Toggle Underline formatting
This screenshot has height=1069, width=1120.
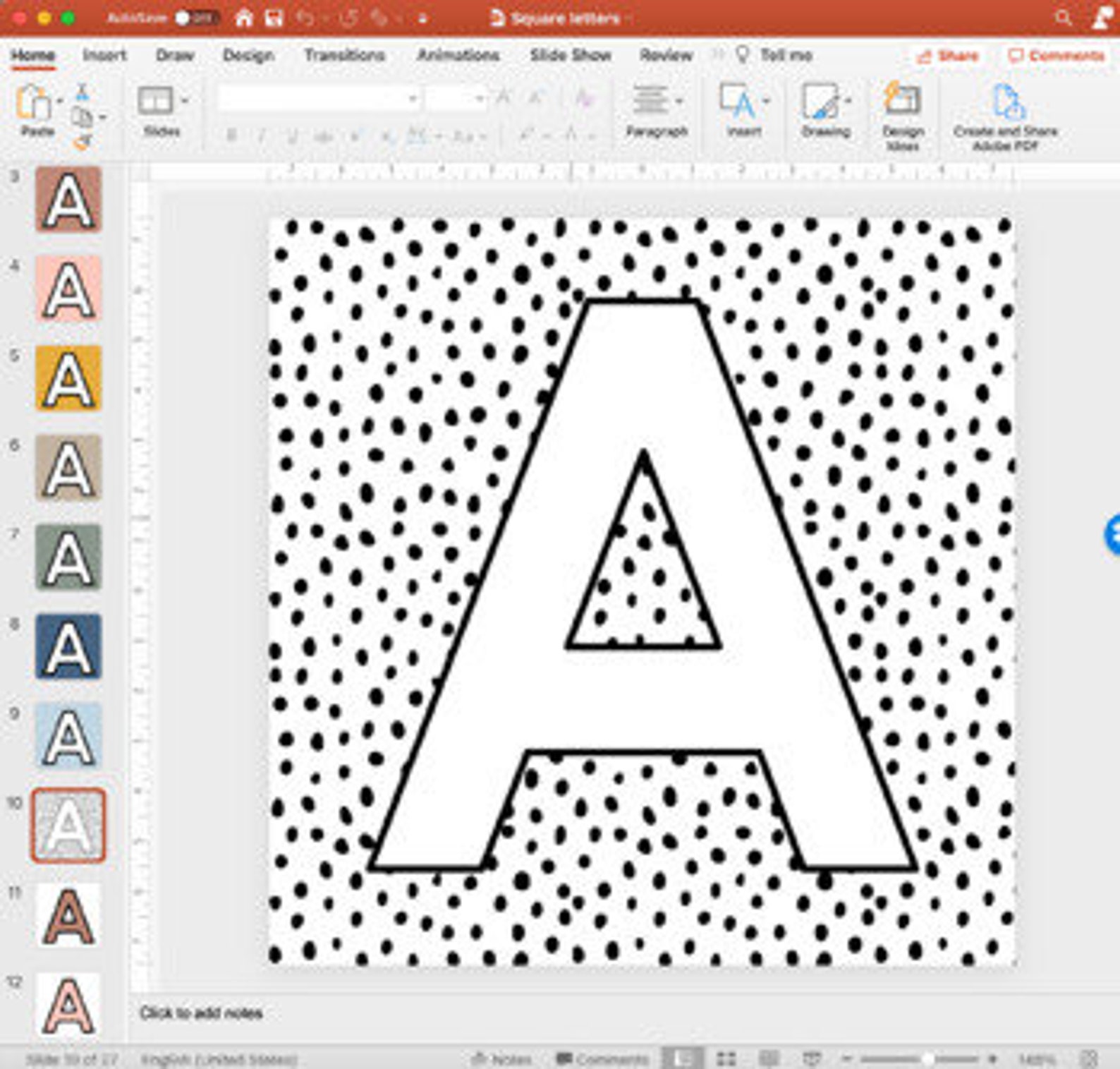point(292,135)
